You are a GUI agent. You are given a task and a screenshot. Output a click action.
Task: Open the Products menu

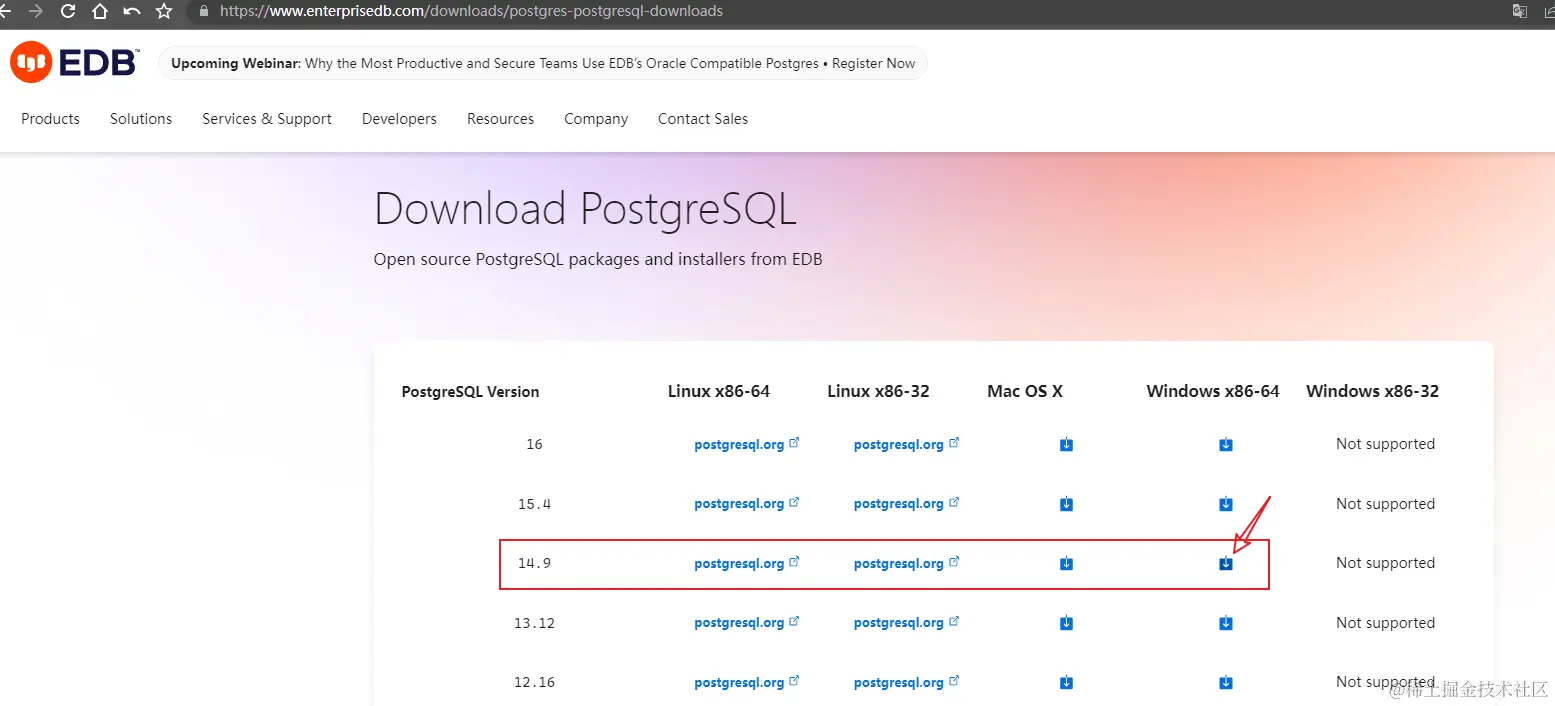point(50,119)
